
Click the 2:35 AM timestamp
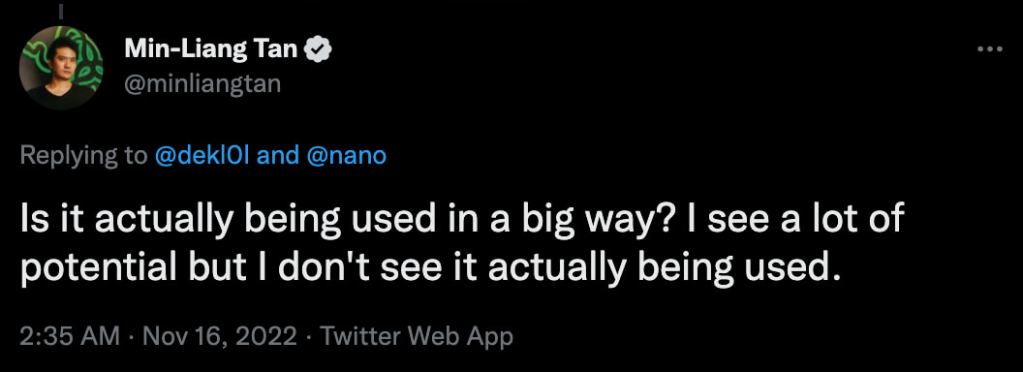pos(70,337)
